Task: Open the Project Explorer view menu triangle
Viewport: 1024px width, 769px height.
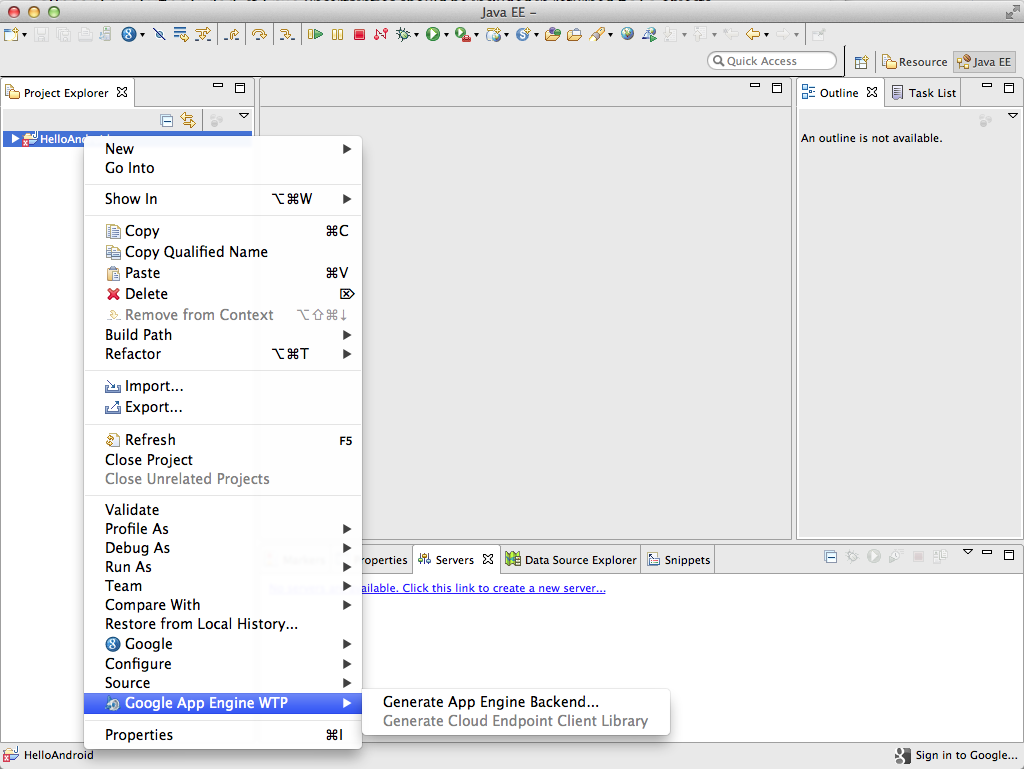Action: 244,116
